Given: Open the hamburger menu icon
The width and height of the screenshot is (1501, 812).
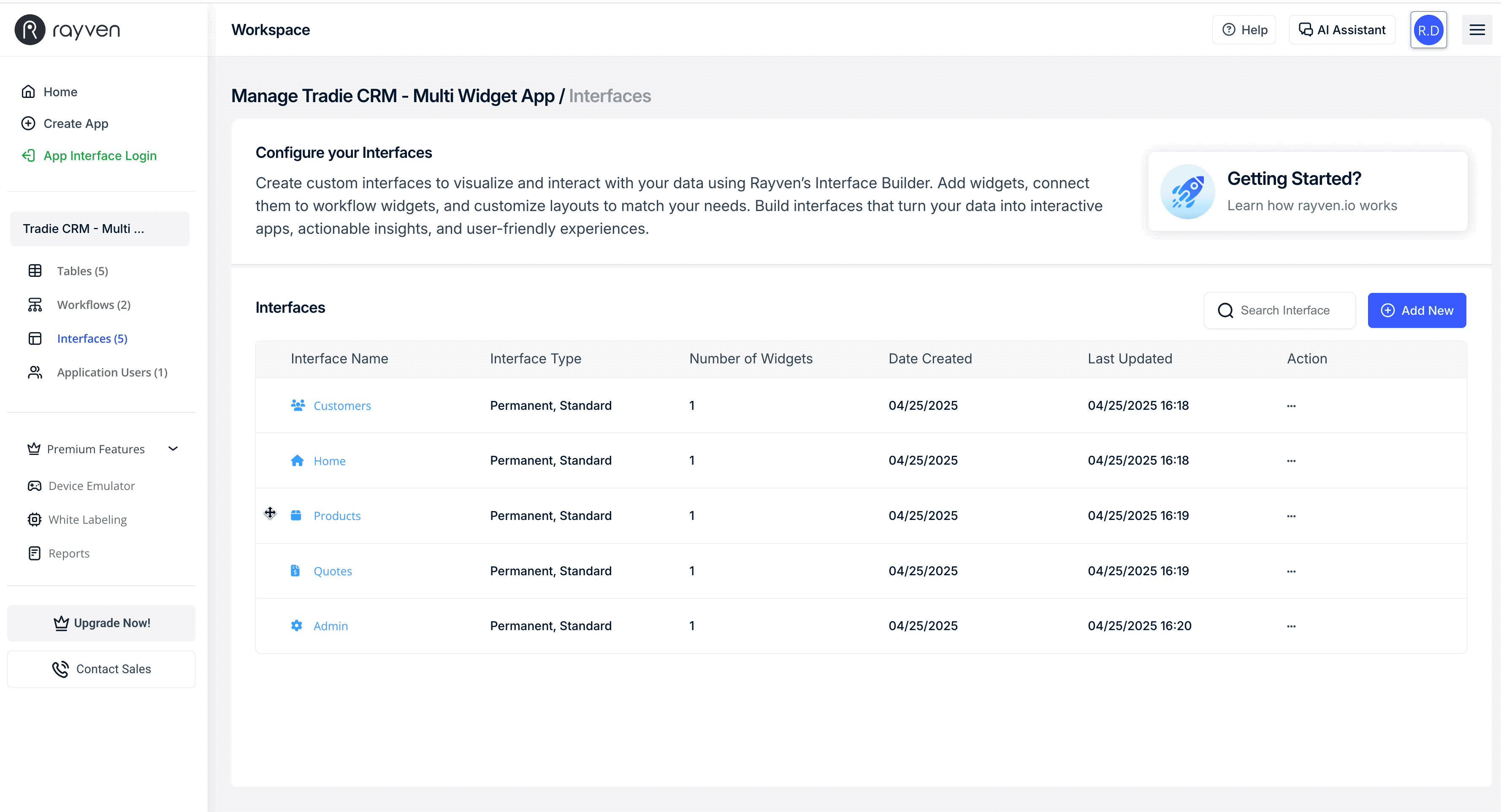Looking at the screenshot, I should click(x=1477, y=30).
